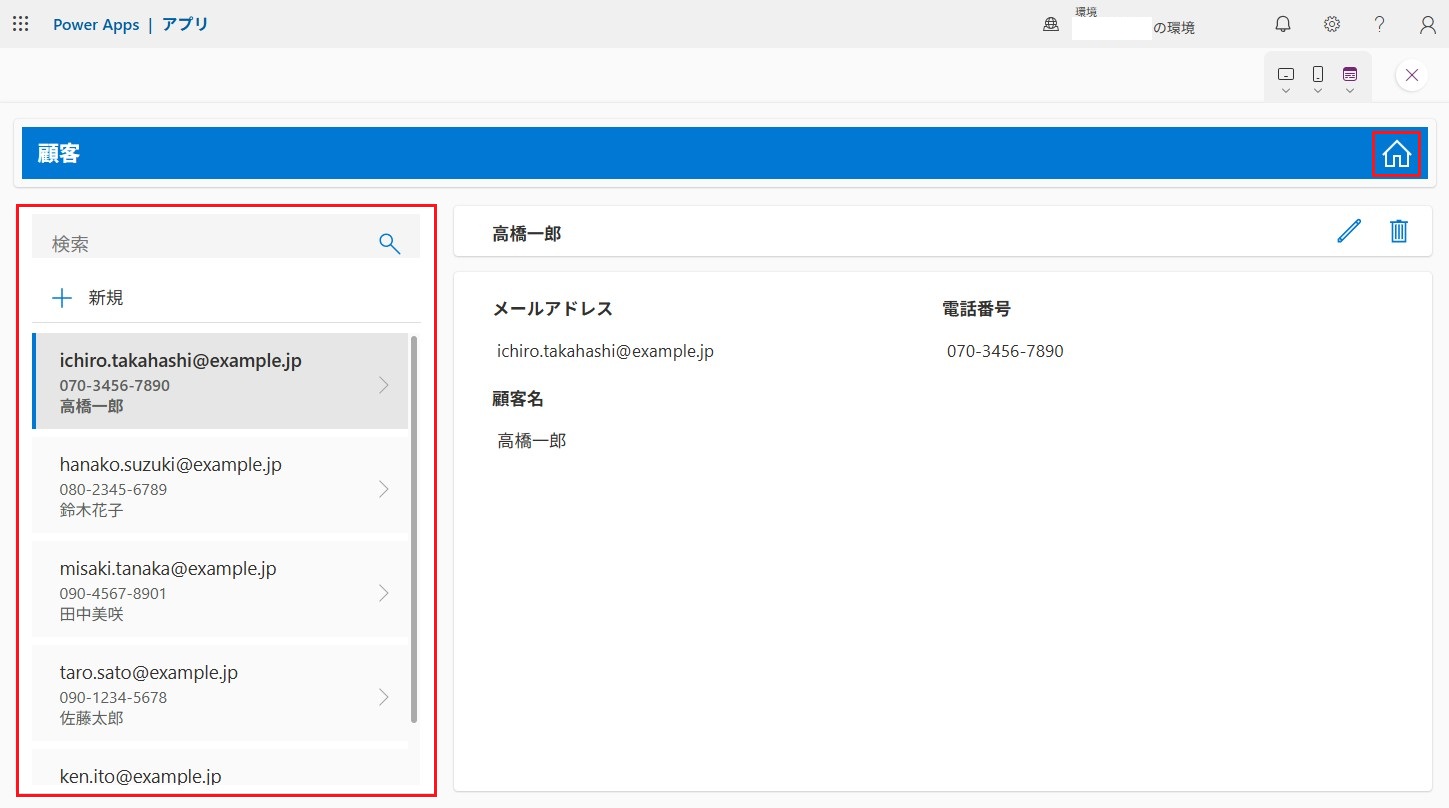Image resolution: width=1449 pixels, height=808 pixels.
Task: Click the customer list vertical scrollbar
Action: (414, 530)
